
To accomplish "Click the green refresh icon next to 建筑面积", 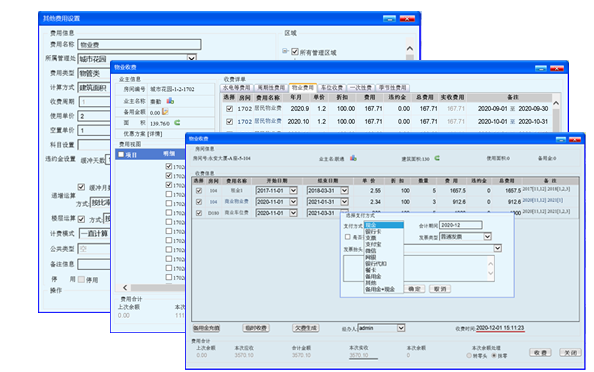I will [437, 158].
